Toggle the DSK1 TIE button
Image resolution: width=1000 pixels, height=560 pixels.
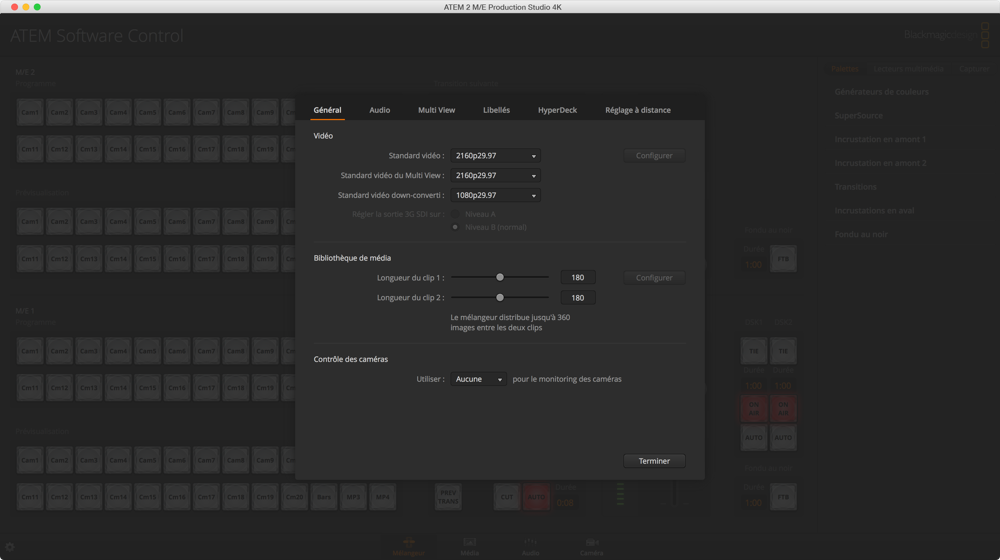(x=754, y=351)
